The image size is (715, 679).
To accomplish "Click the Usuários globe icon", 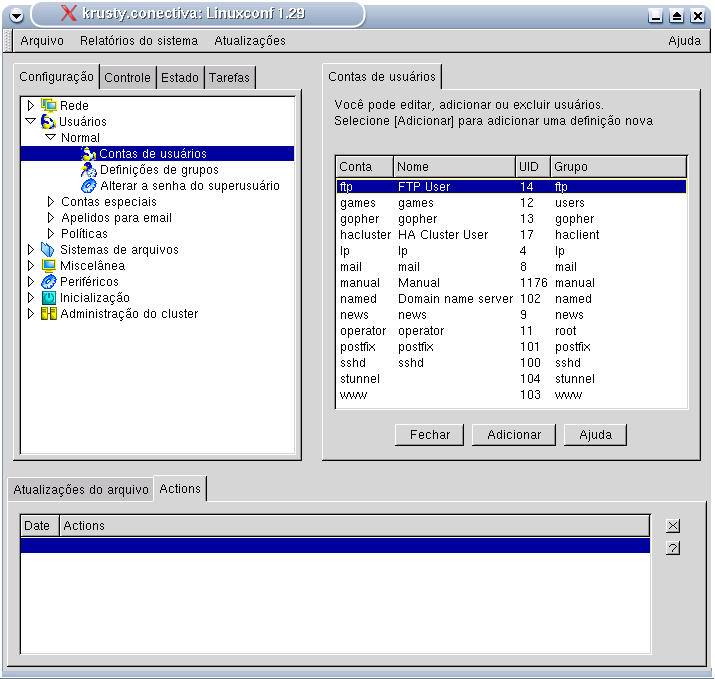I will 48,122.
